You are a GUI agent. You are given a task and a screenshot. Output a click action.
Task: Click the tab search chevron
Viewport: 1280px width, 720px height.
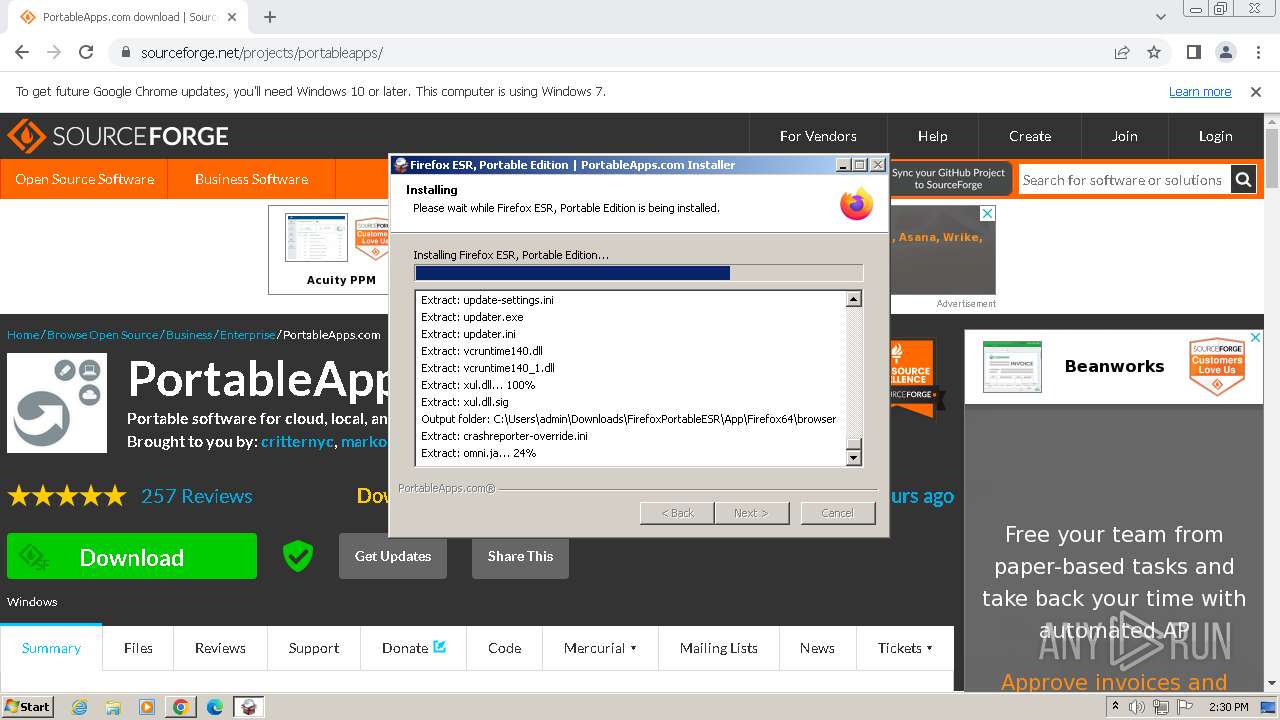tap(1161, 17)
